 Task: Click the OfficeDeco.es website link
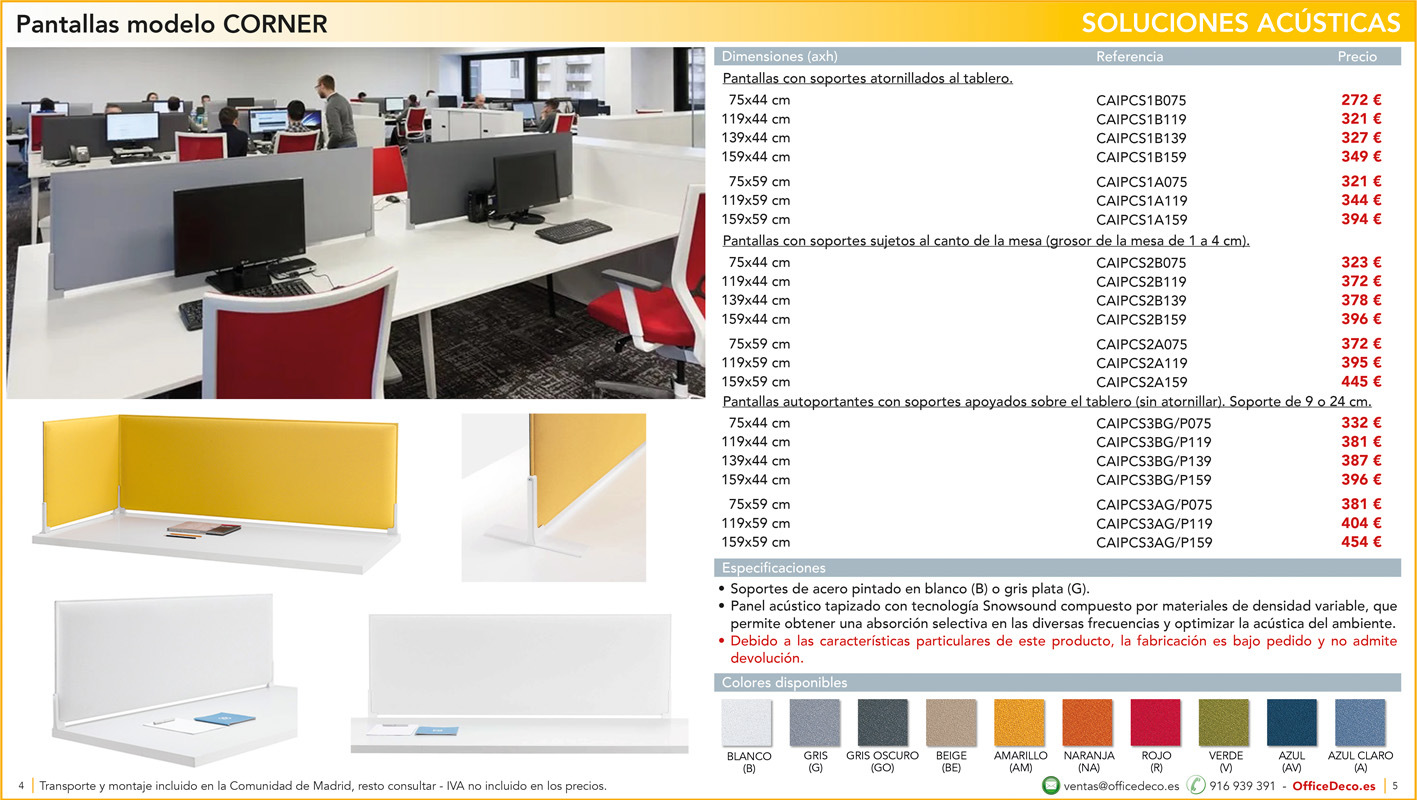coord(1334,786)
